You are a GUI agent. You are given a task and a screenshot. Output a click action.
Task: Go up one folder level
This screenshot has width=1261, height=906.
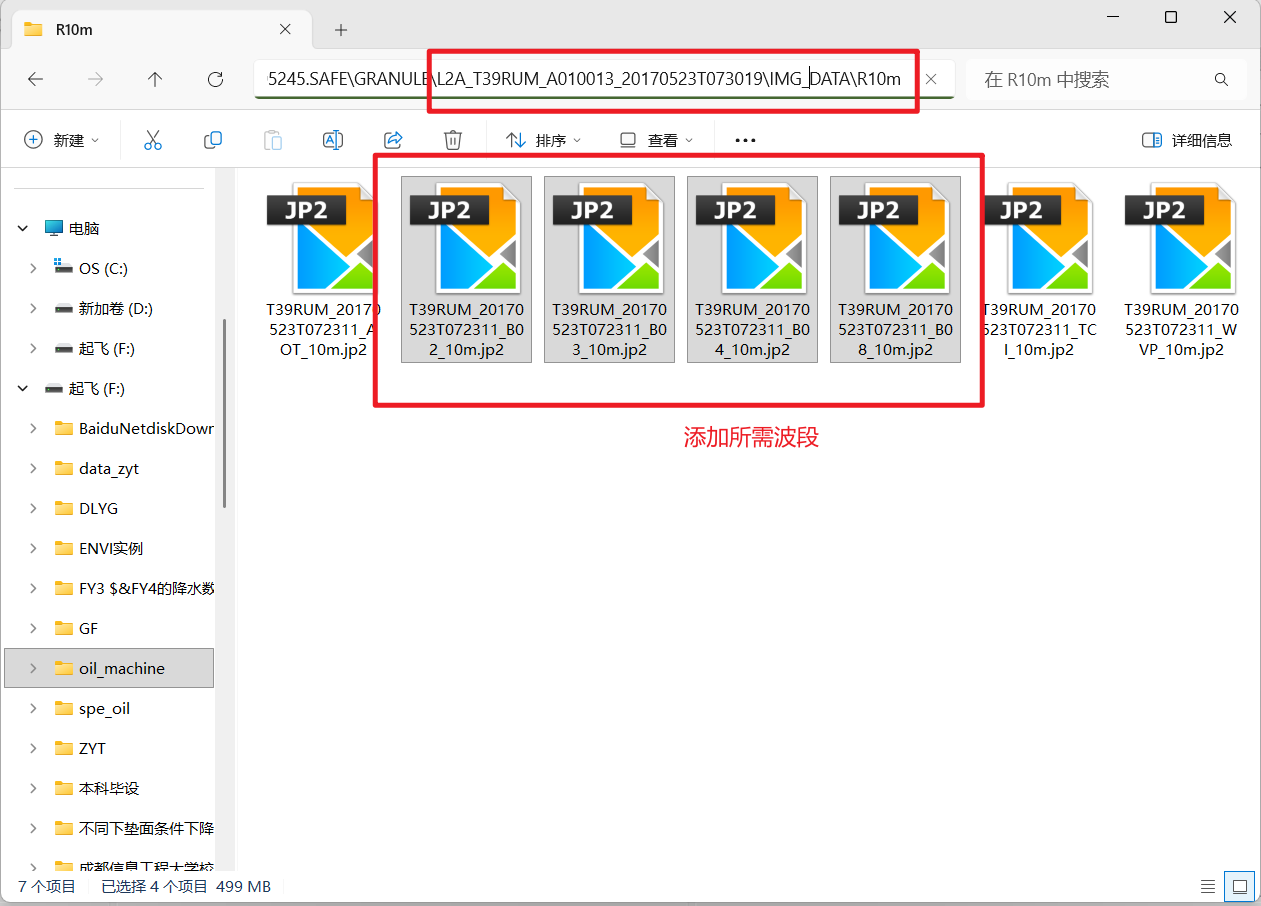155,79
